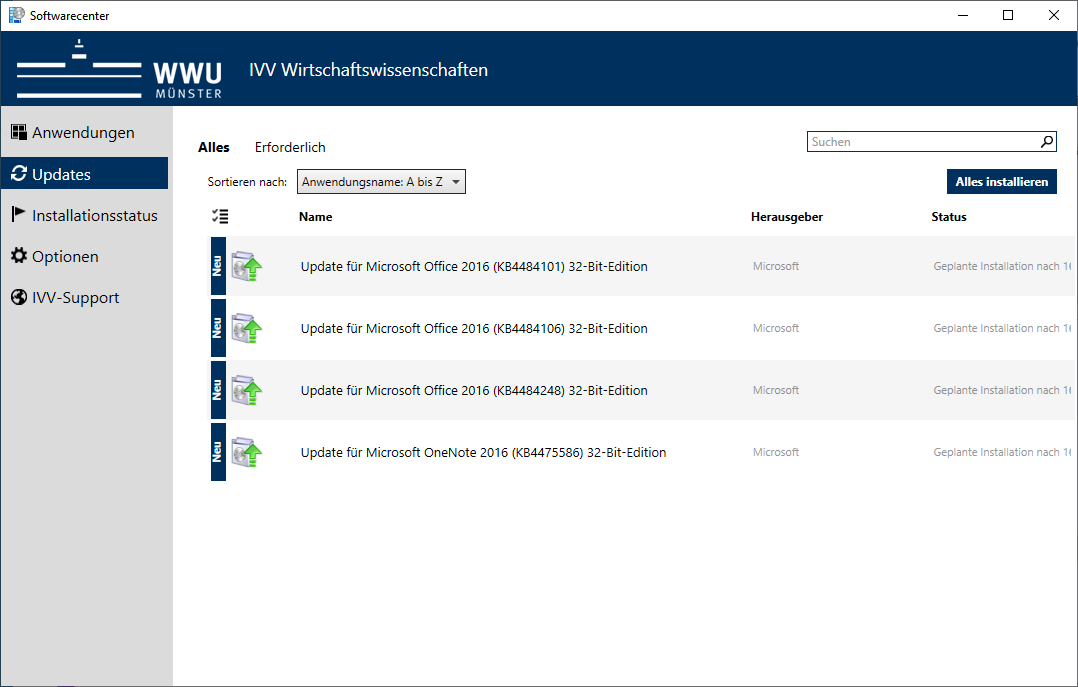
Task: Open the sort order dropdown
Action: (x=381, y=182)
